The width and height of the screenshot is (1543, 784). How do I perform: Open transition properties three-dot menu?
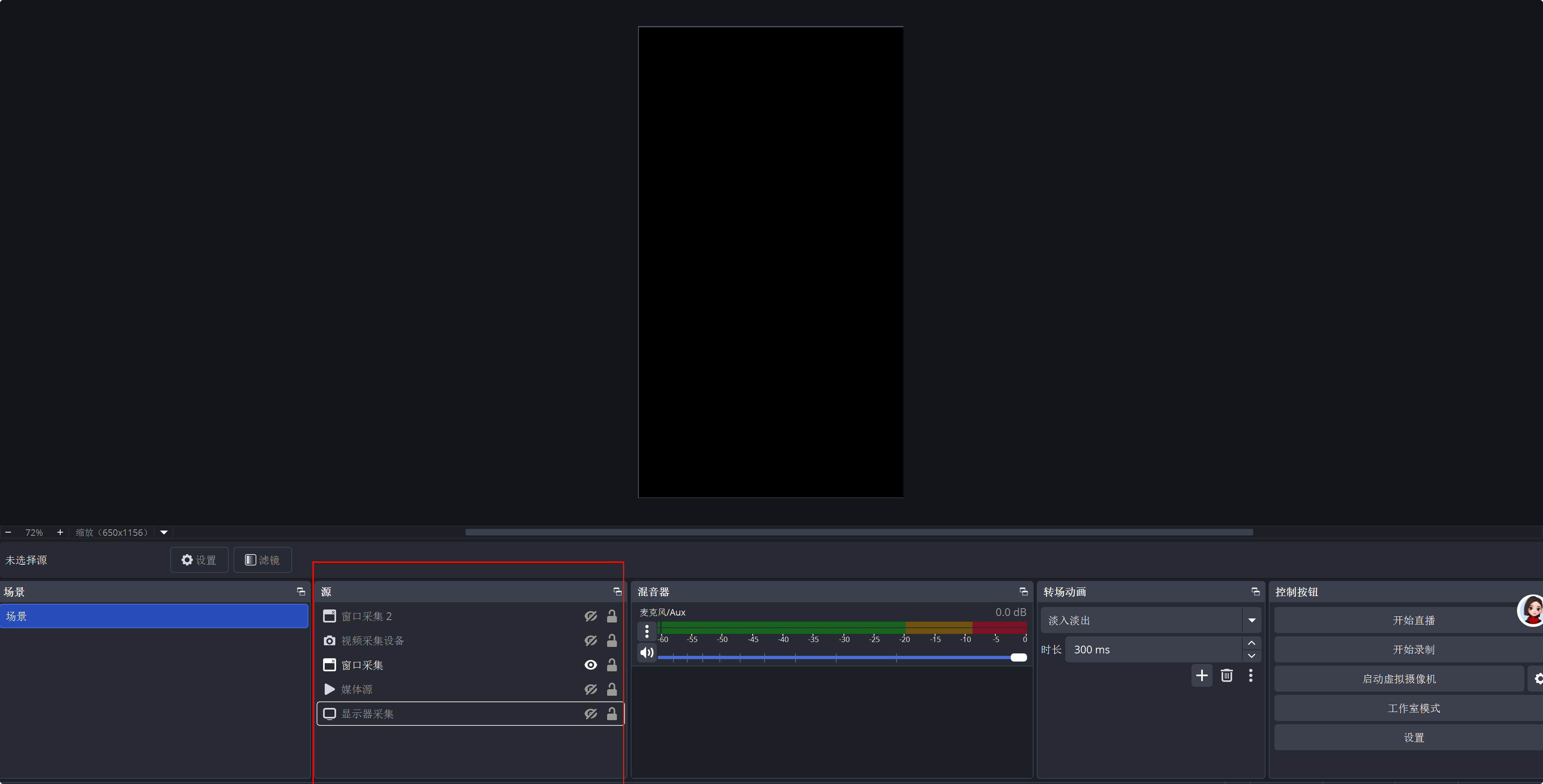click(x=1250, y=676)
